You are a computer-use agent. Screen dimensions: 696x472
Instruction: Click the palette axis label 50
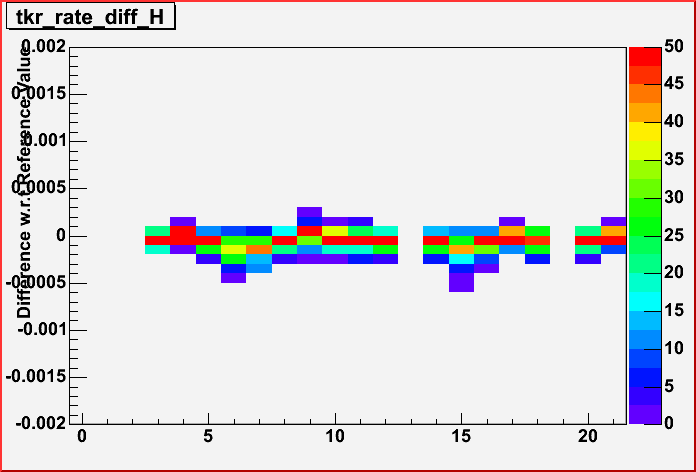click(x=672, y=48)
